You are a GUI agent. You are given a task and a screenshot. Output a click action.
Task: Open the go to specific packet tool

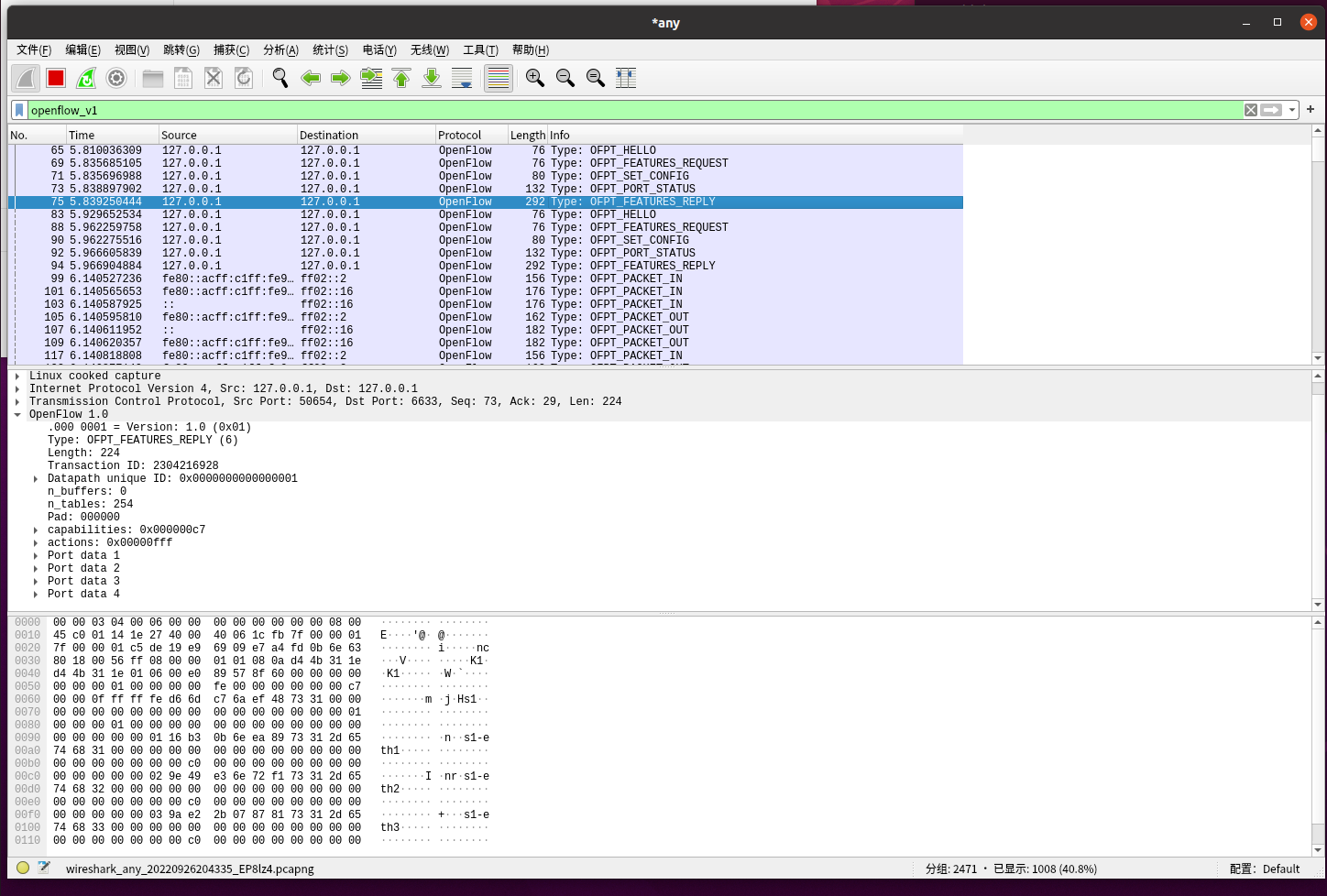click(x=371, y=79)
